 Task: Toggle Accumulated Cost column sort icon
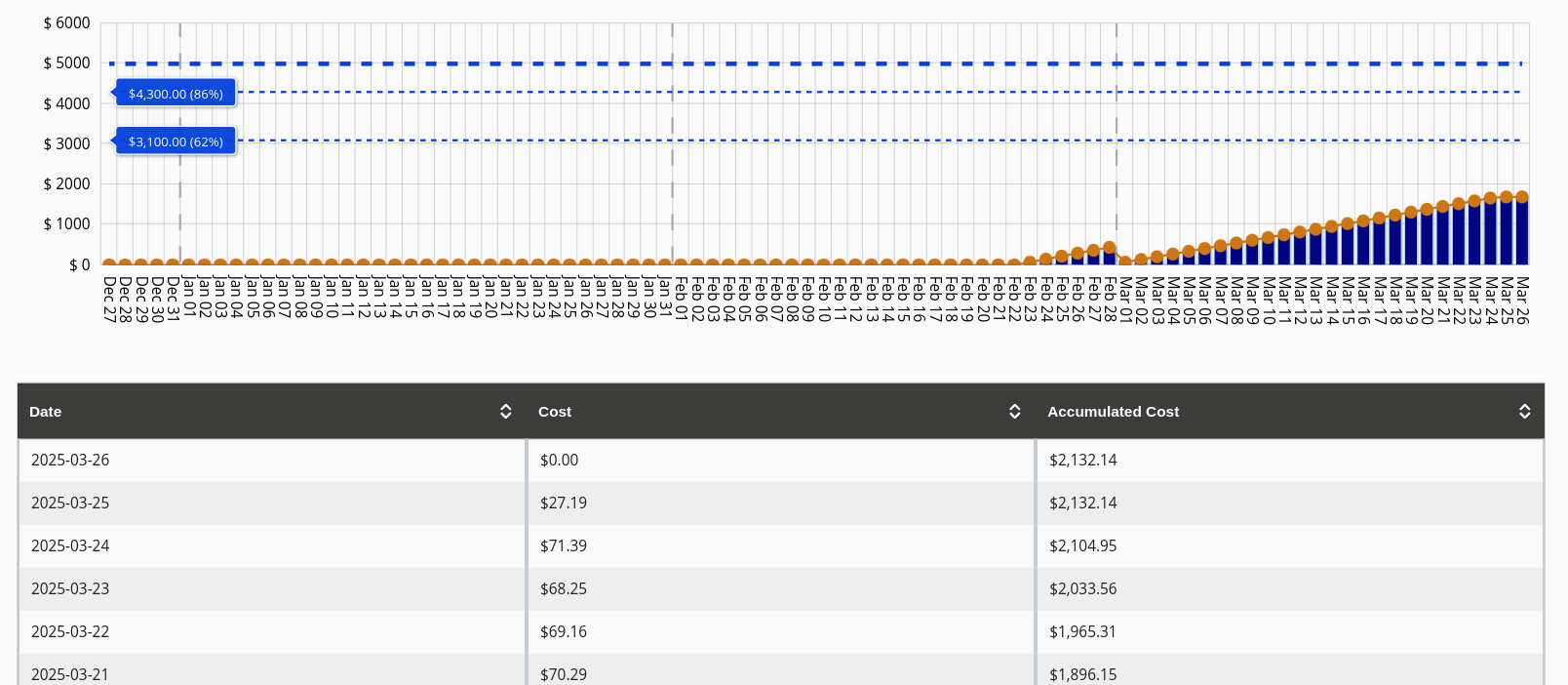tap(1524, 412)
